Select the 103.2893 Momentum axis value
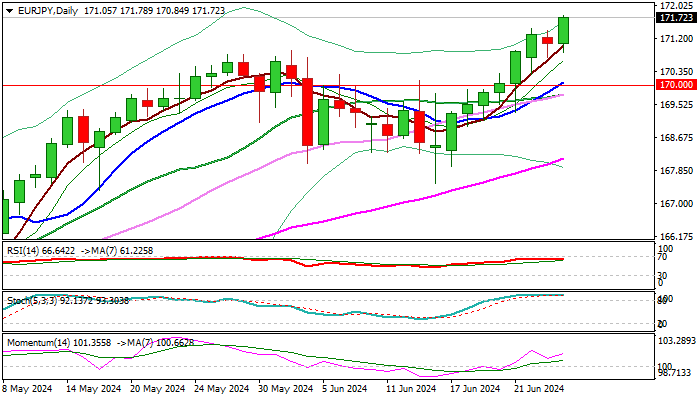 click(x=676, y=341)
